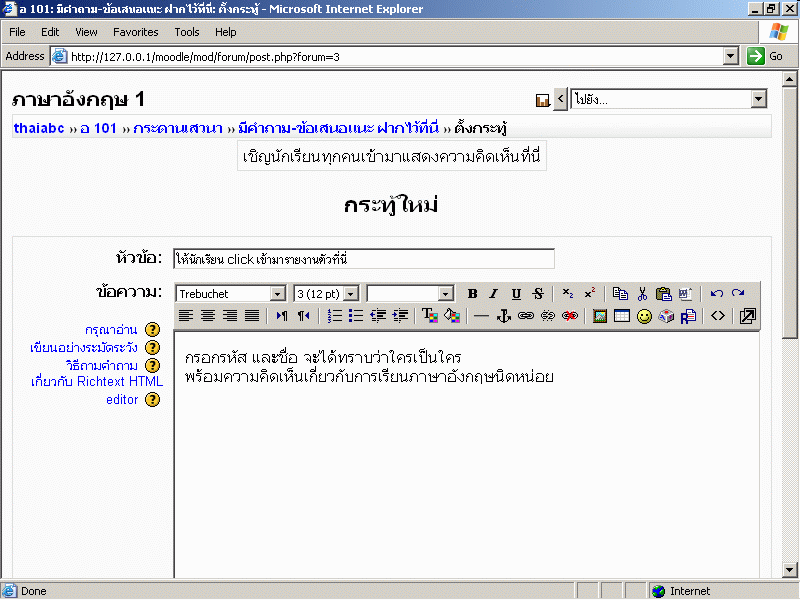
Task: Click the previous activity arrow button
Action: coord(560,99)
